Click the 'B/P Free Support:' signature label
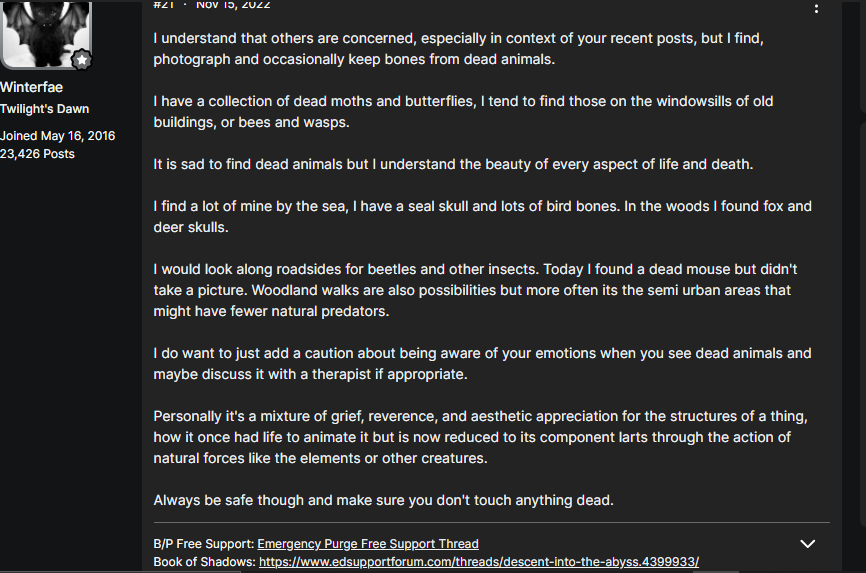 pyautogui.click(x=204, y=544)
